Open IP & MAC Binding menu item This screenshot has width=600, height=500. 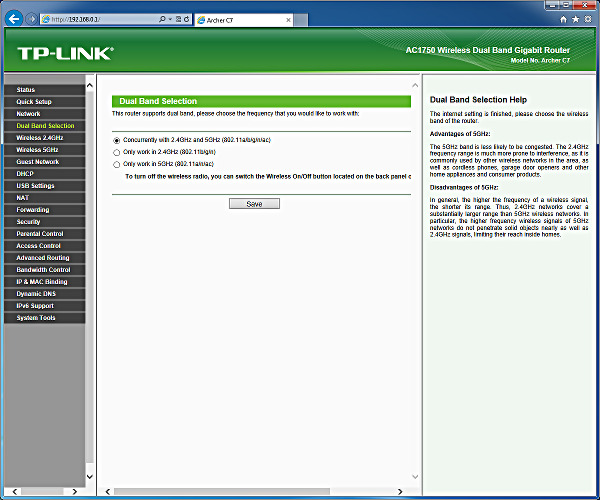(45, 282)
